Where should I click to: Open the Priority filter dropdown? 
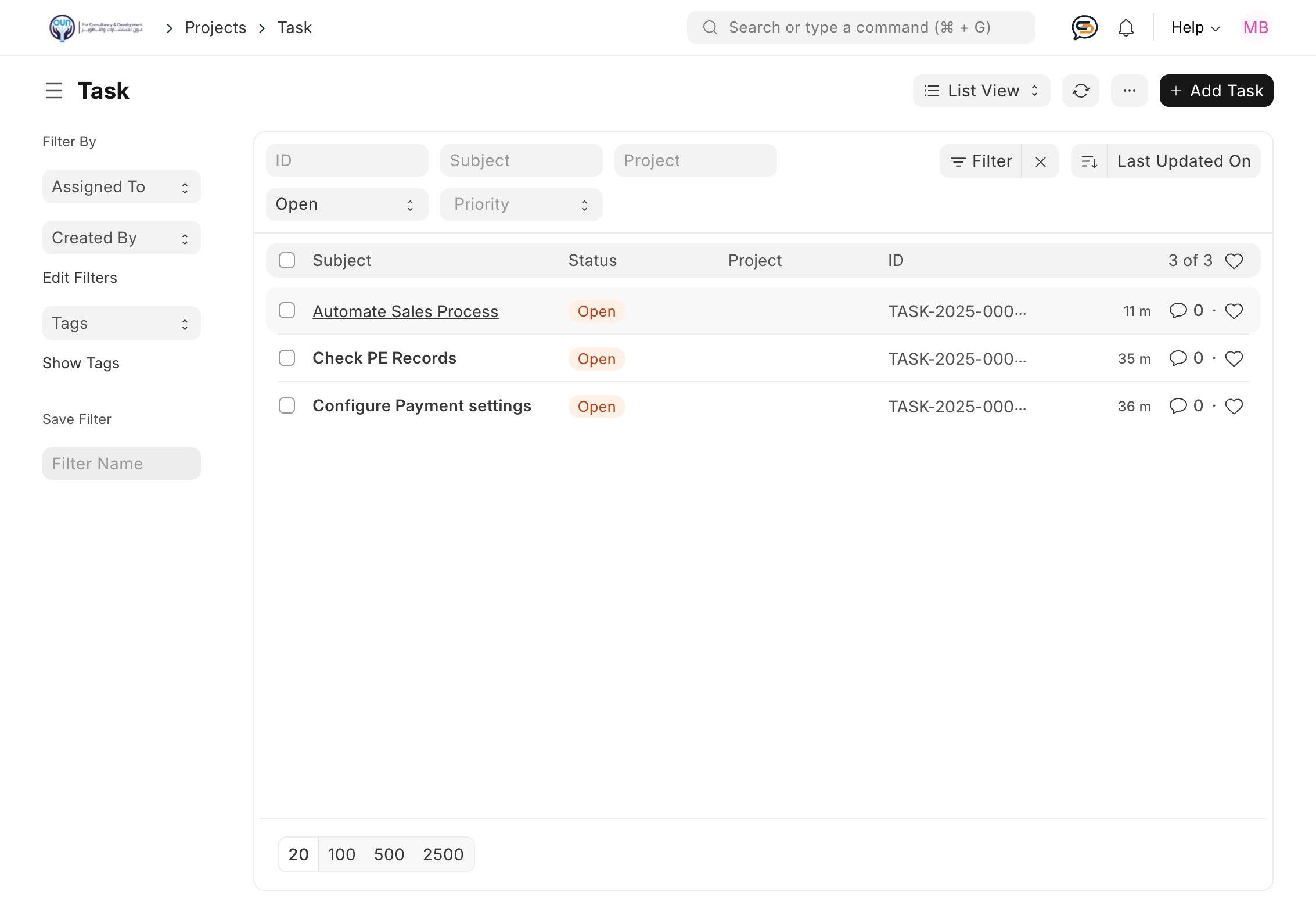521,204
